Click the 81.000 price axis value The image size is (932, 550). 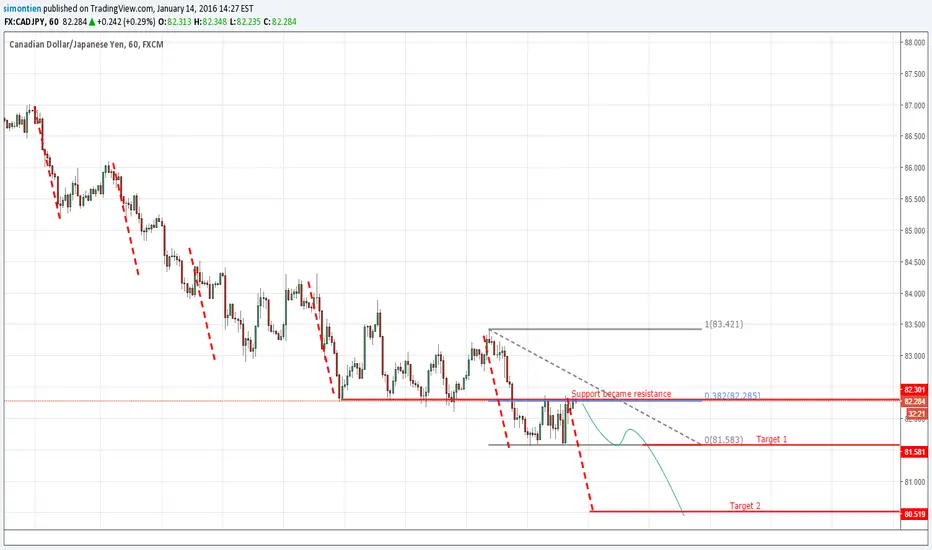914,482
